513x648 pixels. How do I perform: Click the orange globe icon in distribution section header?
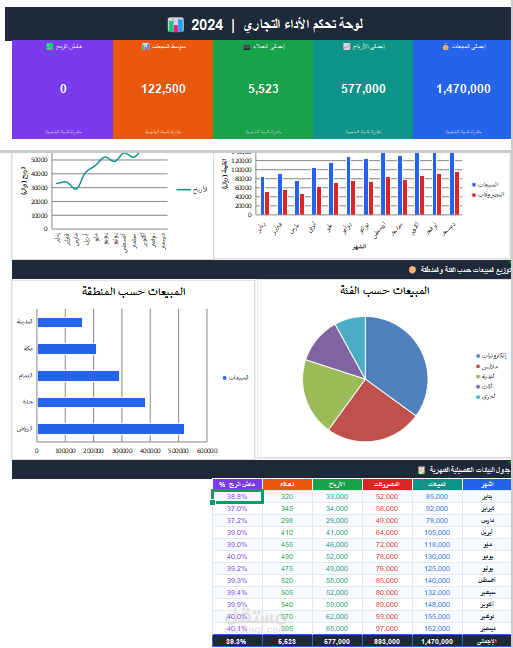coord(412,270)
